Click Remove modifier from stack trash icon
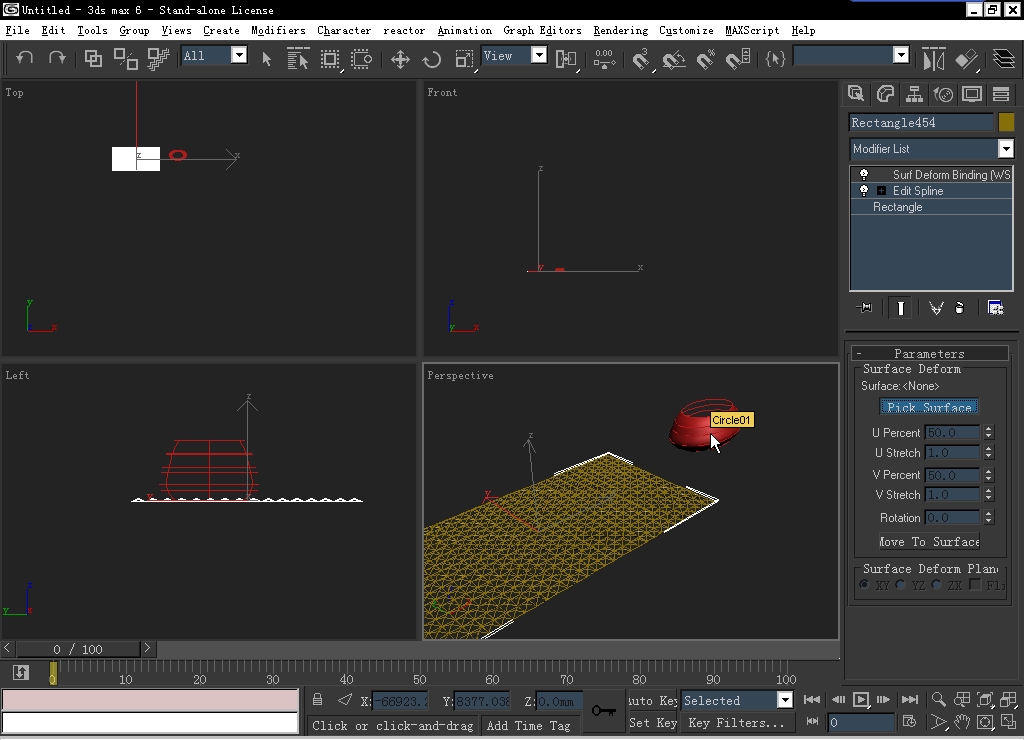 click(x=960, y=308)
